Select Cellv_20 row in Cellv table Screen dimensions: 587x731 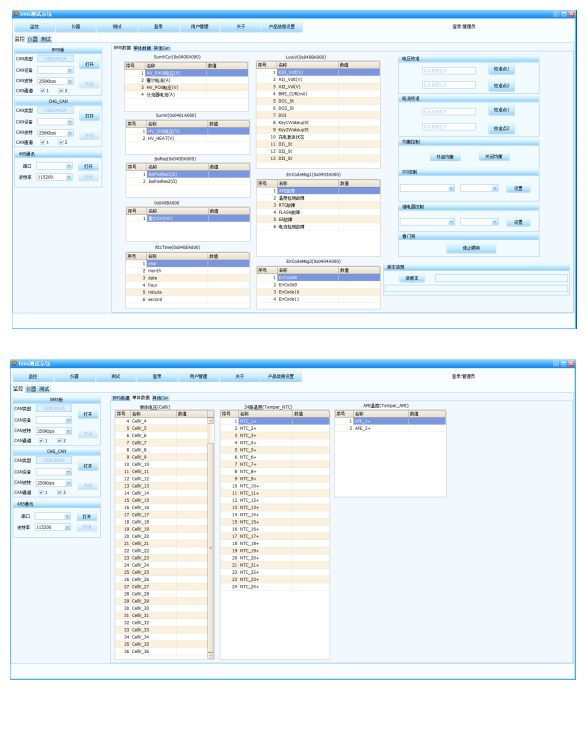pyautogui.click(x=161, y=537)
